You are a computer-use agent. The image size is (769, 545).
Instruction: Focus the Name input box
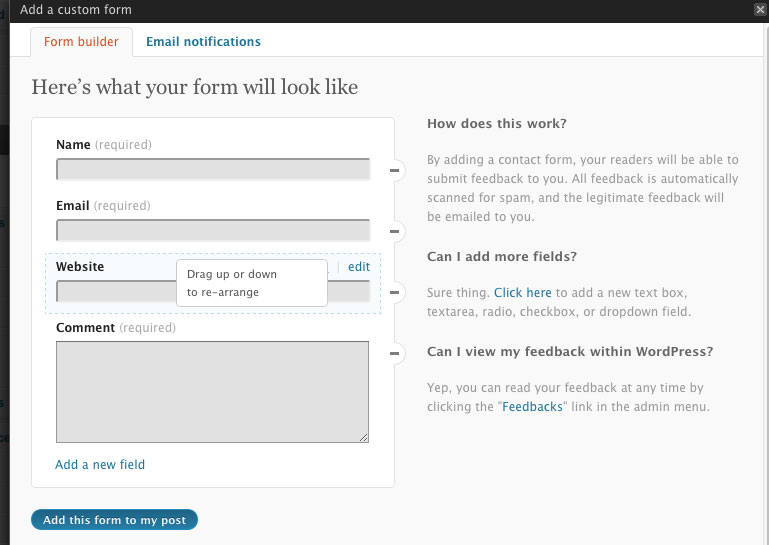212,169
